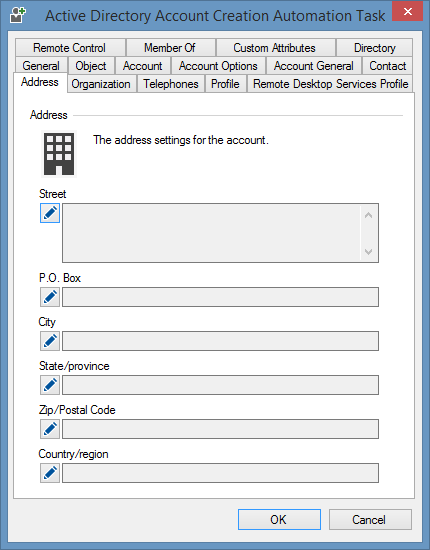430x550 pixels.
Task: Open the Telephones tab
Action: click(x=171, y=84)
